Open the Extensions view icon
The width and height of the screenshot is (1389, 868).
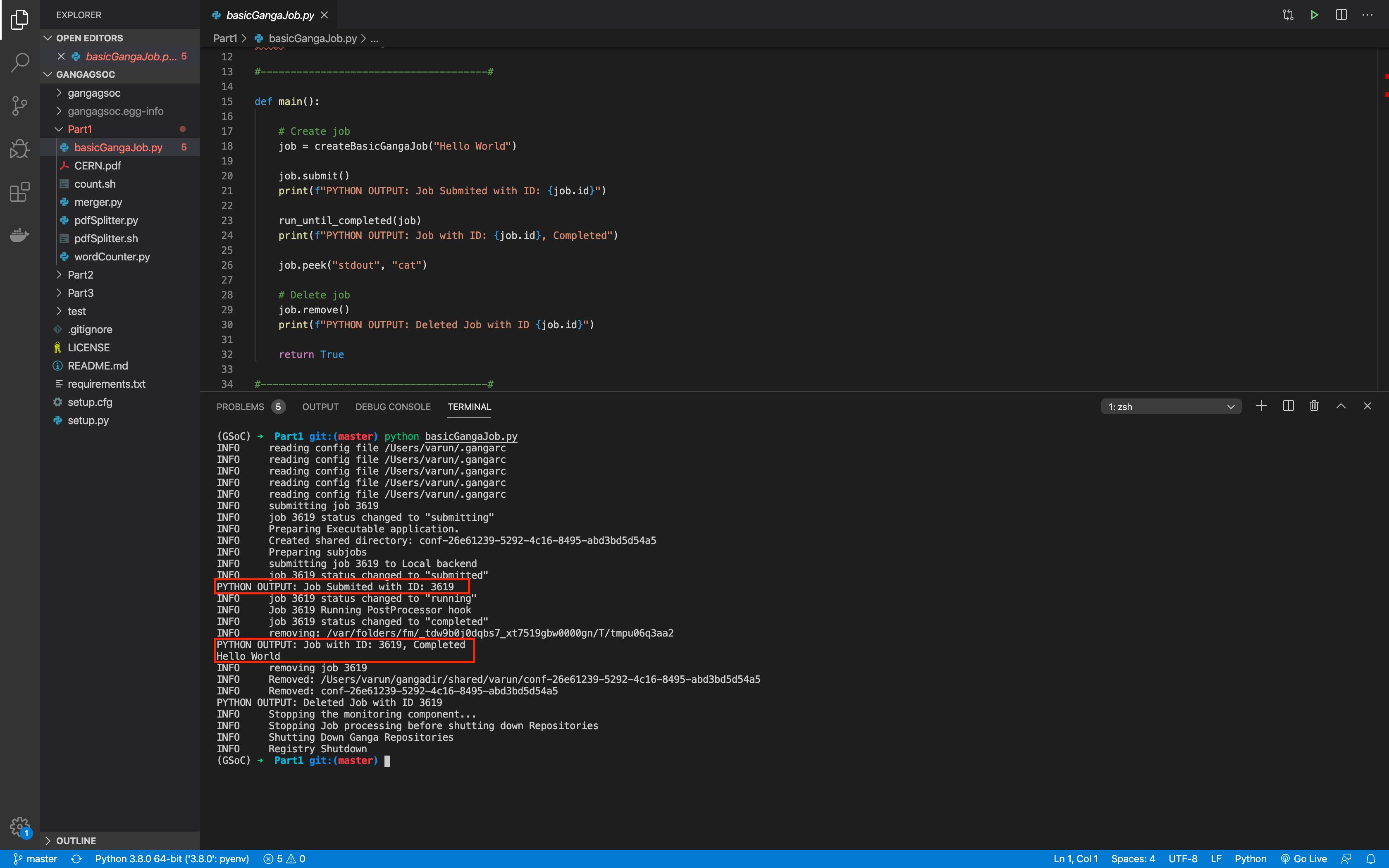click(x=19, y=192)
